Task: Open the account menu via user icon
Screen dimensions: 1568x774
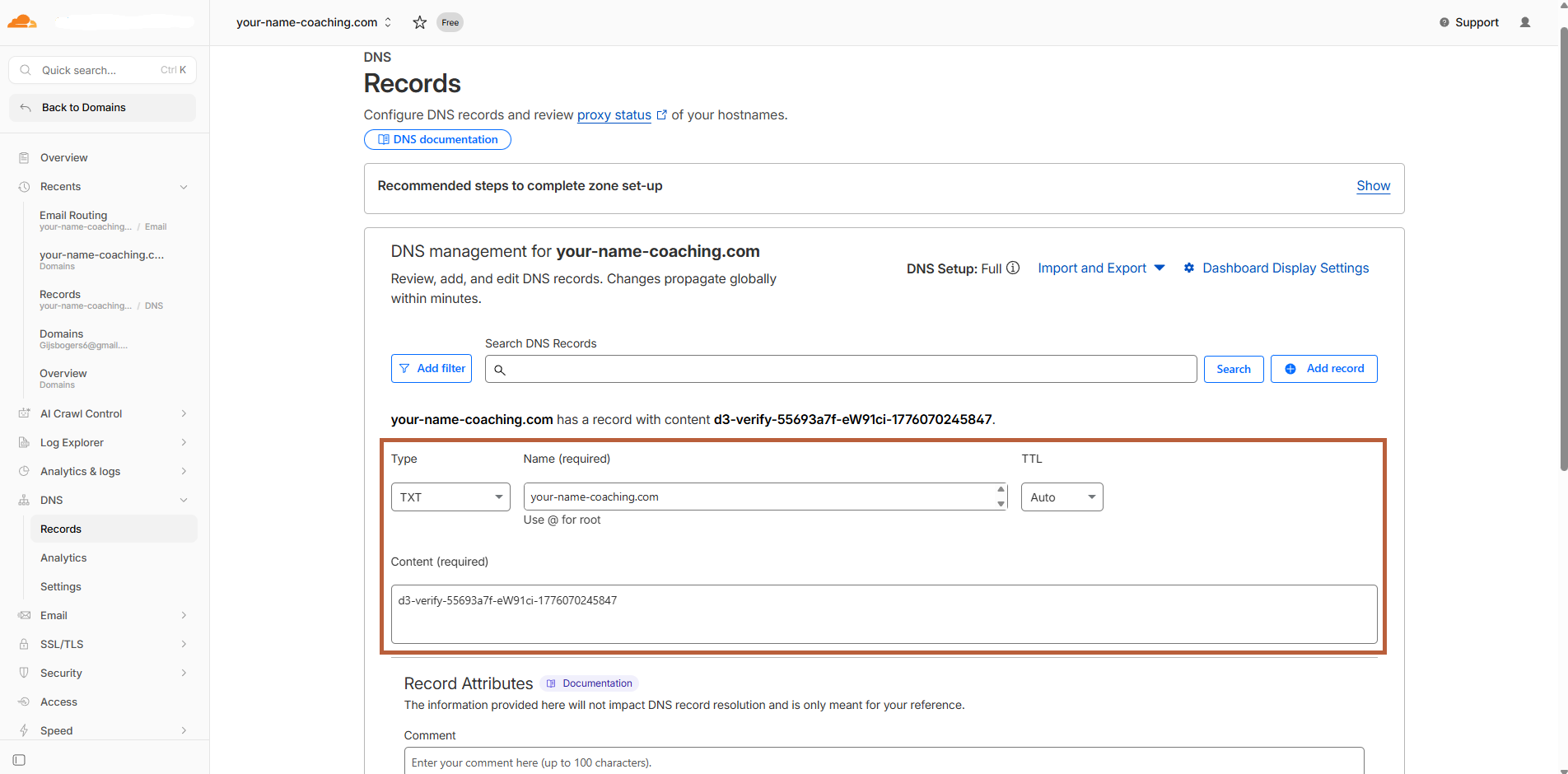Action: pos(1524,22)
